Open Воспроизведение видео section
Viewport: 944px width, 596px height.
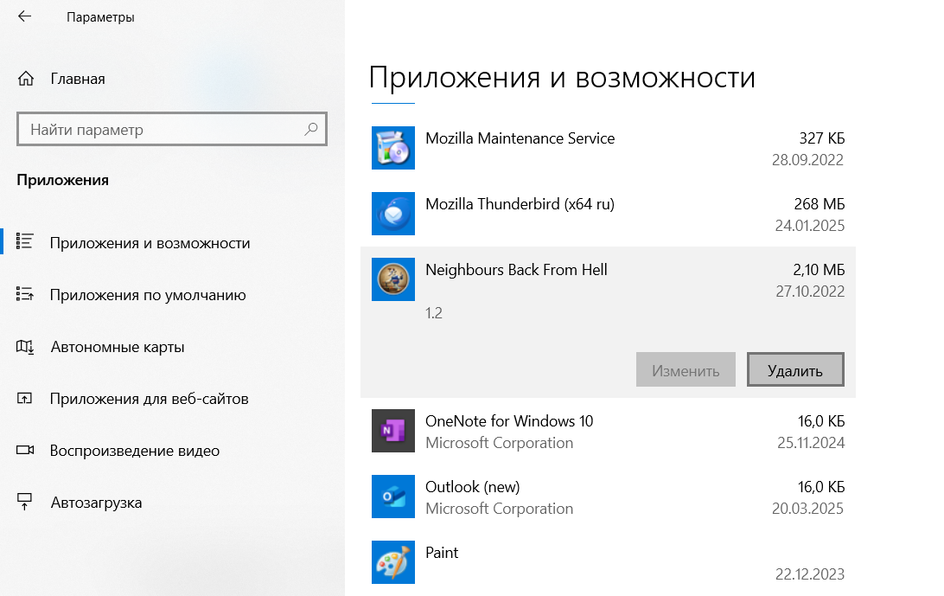(x=135, y=450)
